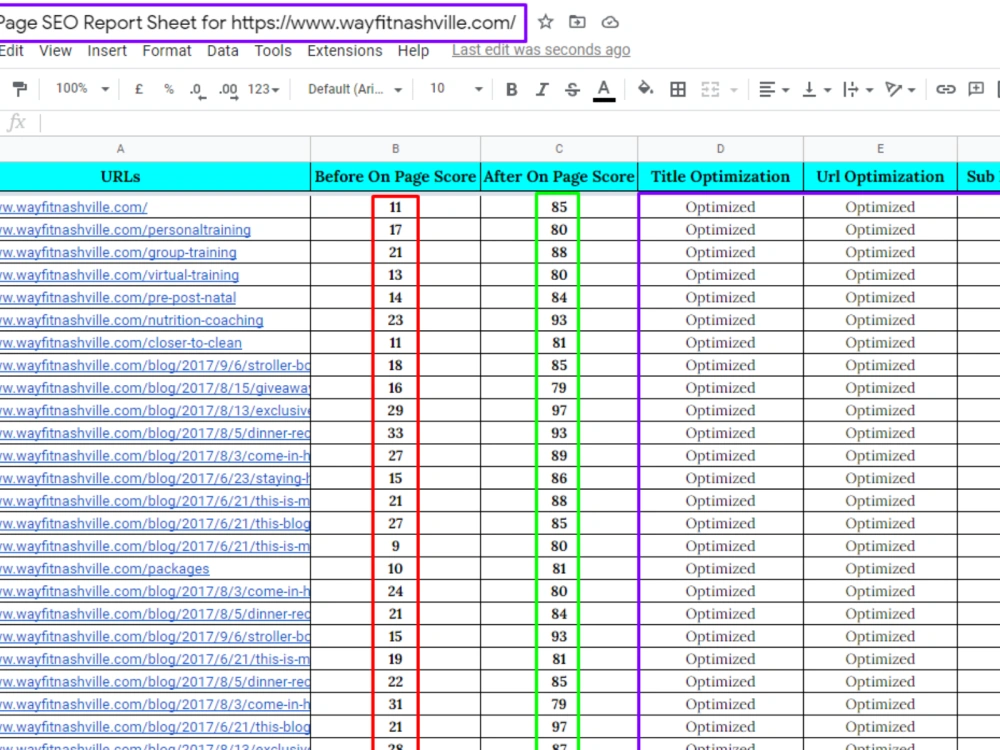Click the merge cells icon
The height and width of the screenshot is (750, 1000).
[x=710, y=89]
